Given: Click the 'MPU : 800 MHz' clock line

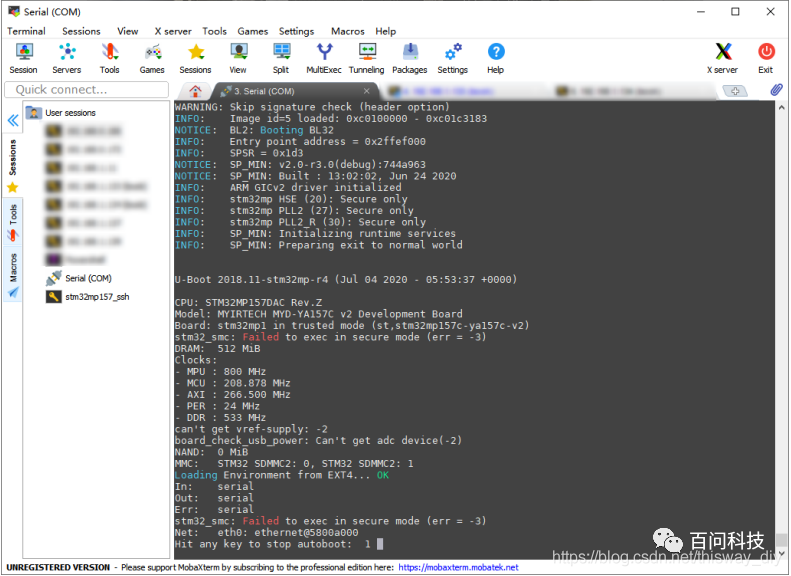Looking at the screenshot, I should click(x=220, y=372).
